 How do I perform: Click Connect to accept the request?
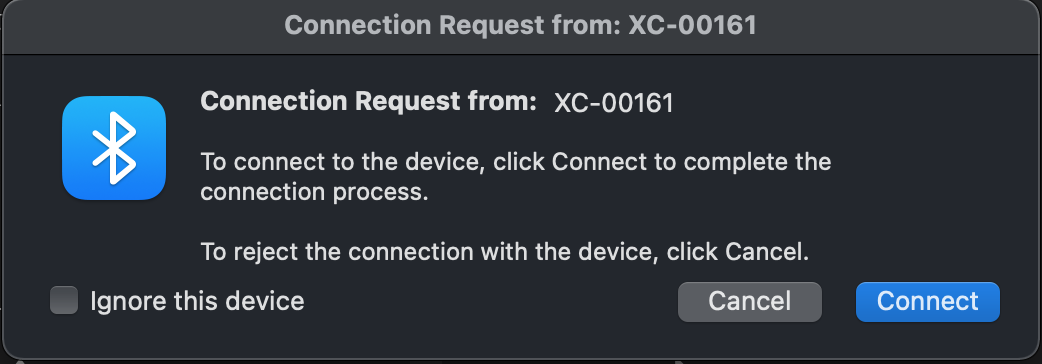928,302
